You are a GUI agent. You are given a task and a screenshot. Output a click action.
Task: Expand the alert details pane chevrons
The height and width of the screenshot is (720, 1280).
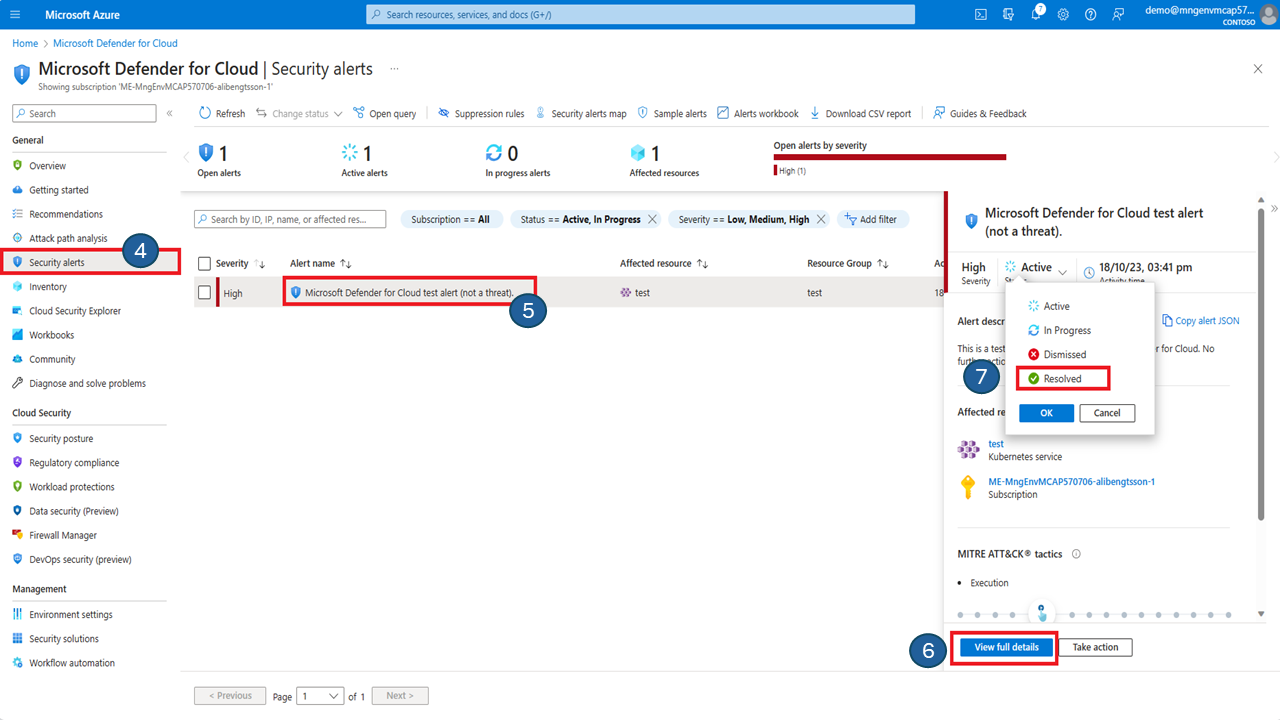click(1273, 209)
